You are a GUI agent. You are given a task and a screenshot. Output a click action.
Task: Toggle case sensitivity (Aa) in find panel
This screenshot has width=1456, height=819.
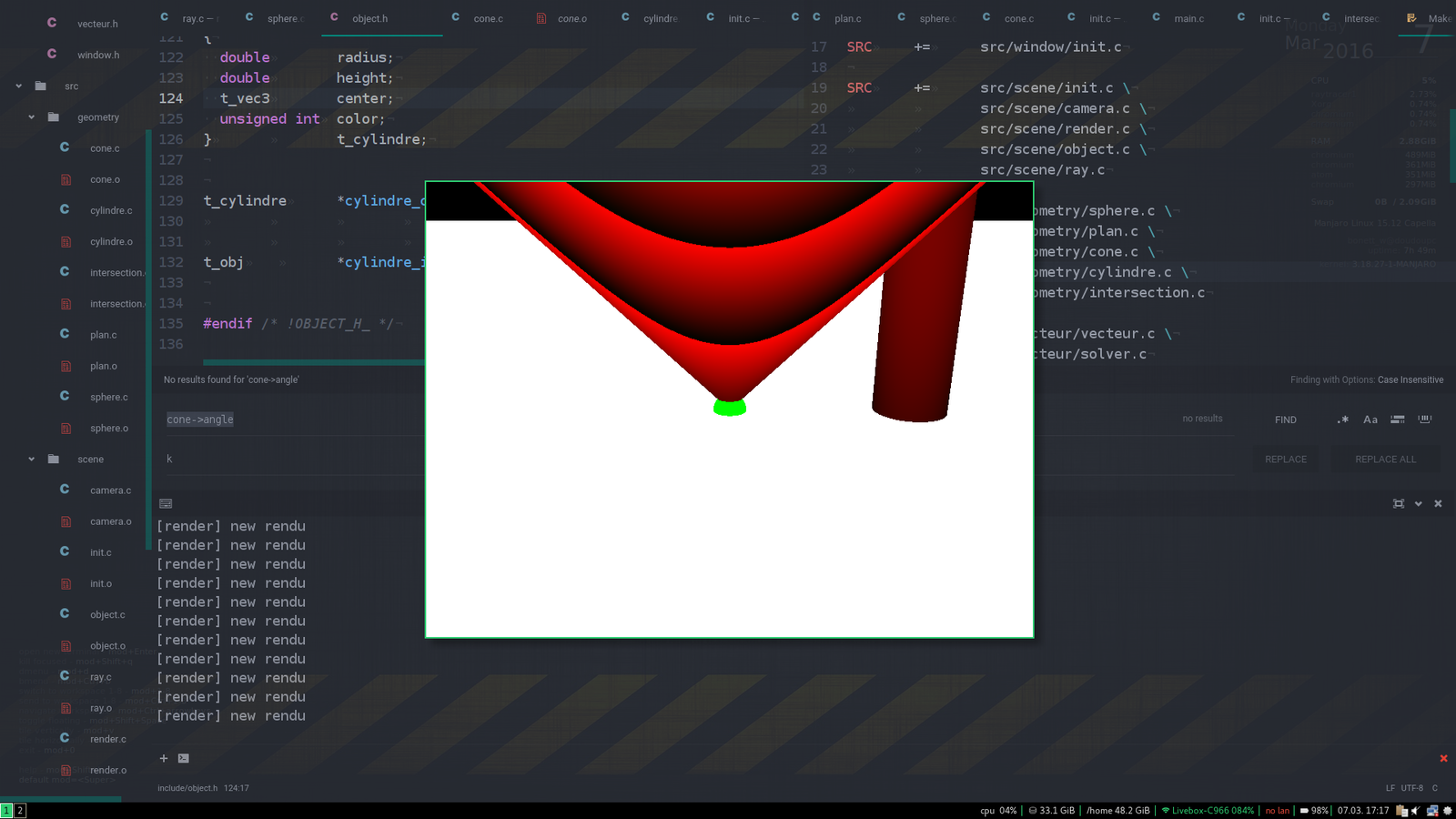click(1370, 420)
